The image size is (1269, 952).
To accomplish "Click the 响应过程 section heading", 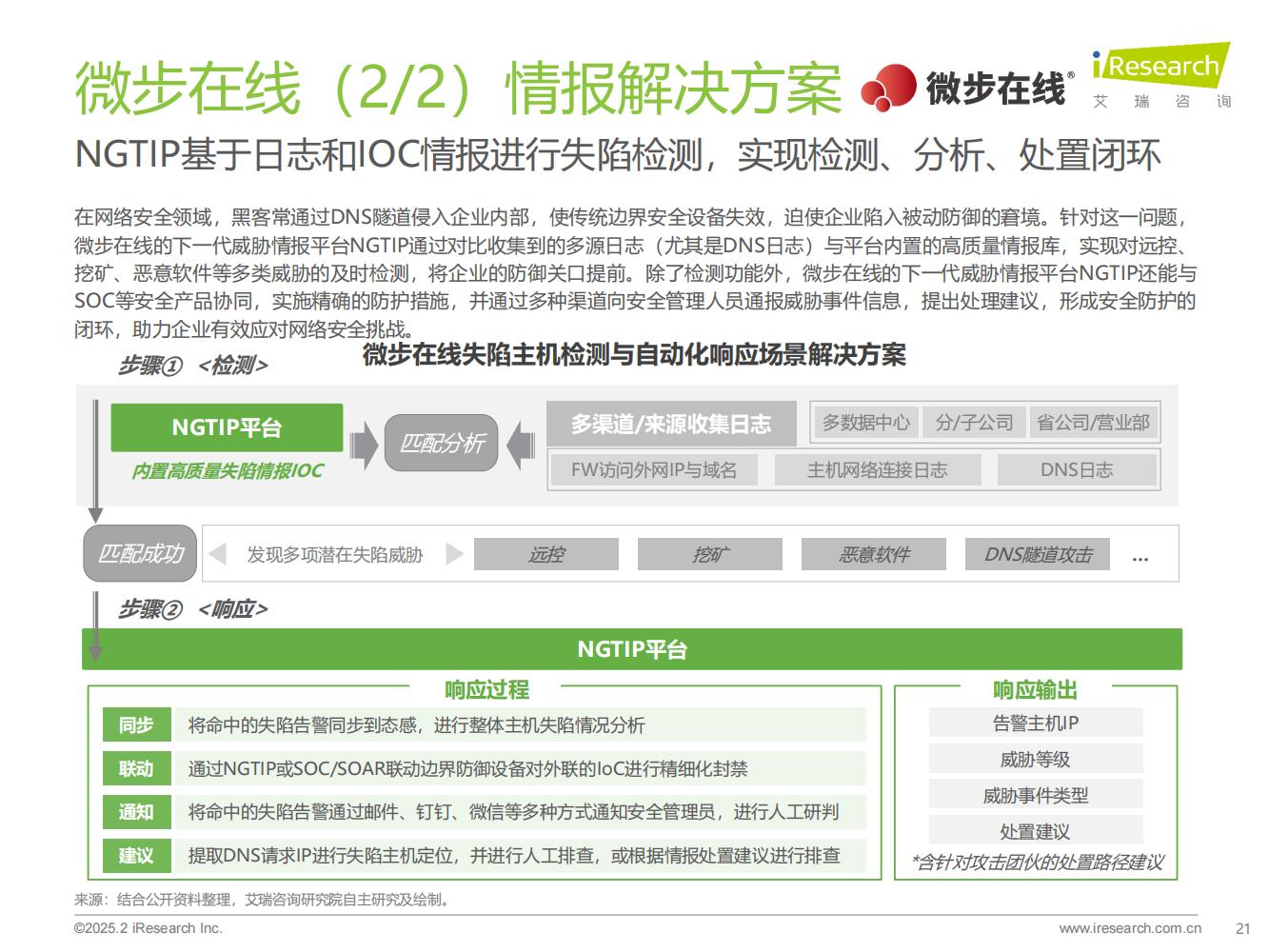I will [486, 689].
